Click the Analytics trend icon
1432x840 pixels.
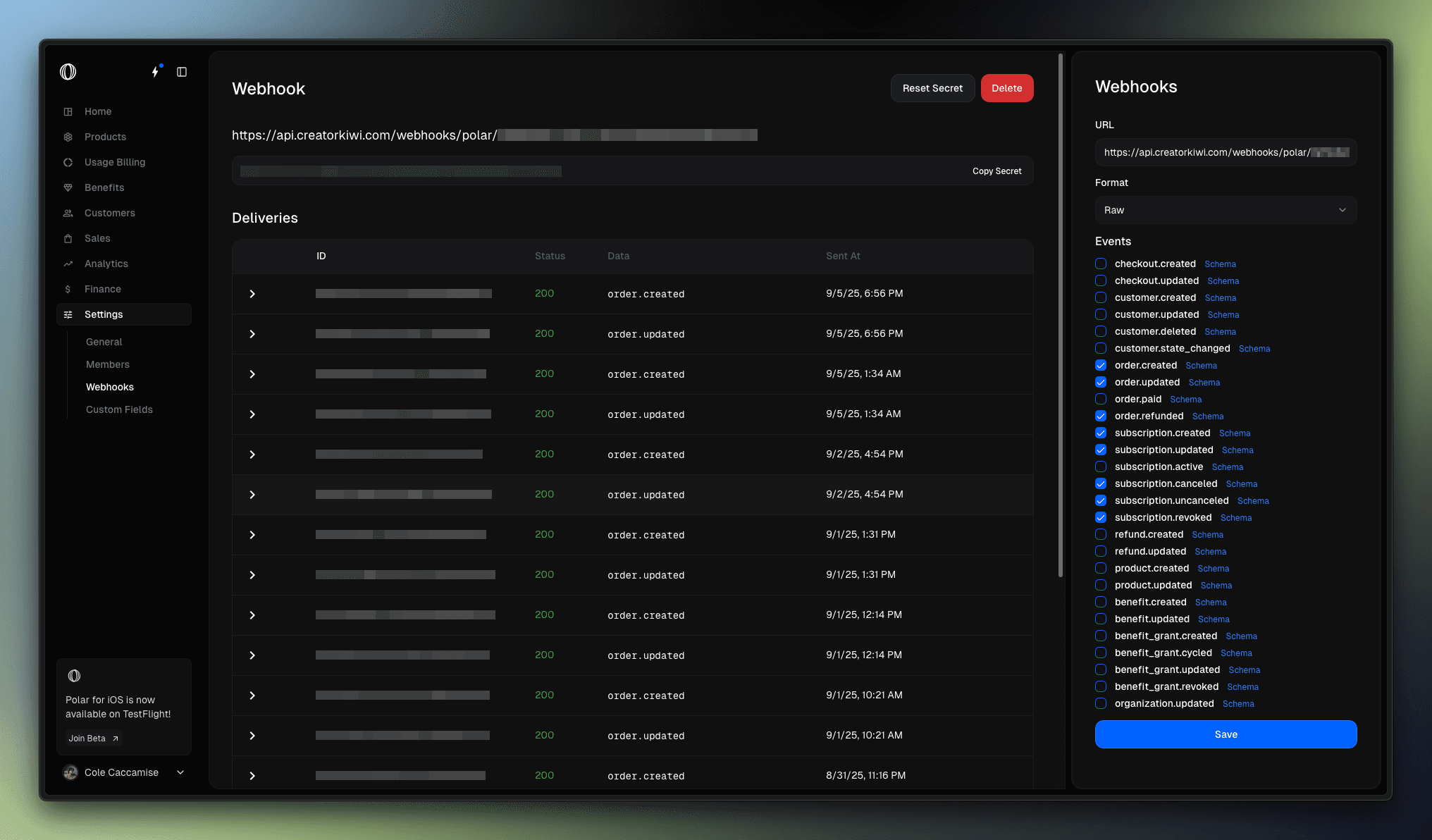(68, 264)
